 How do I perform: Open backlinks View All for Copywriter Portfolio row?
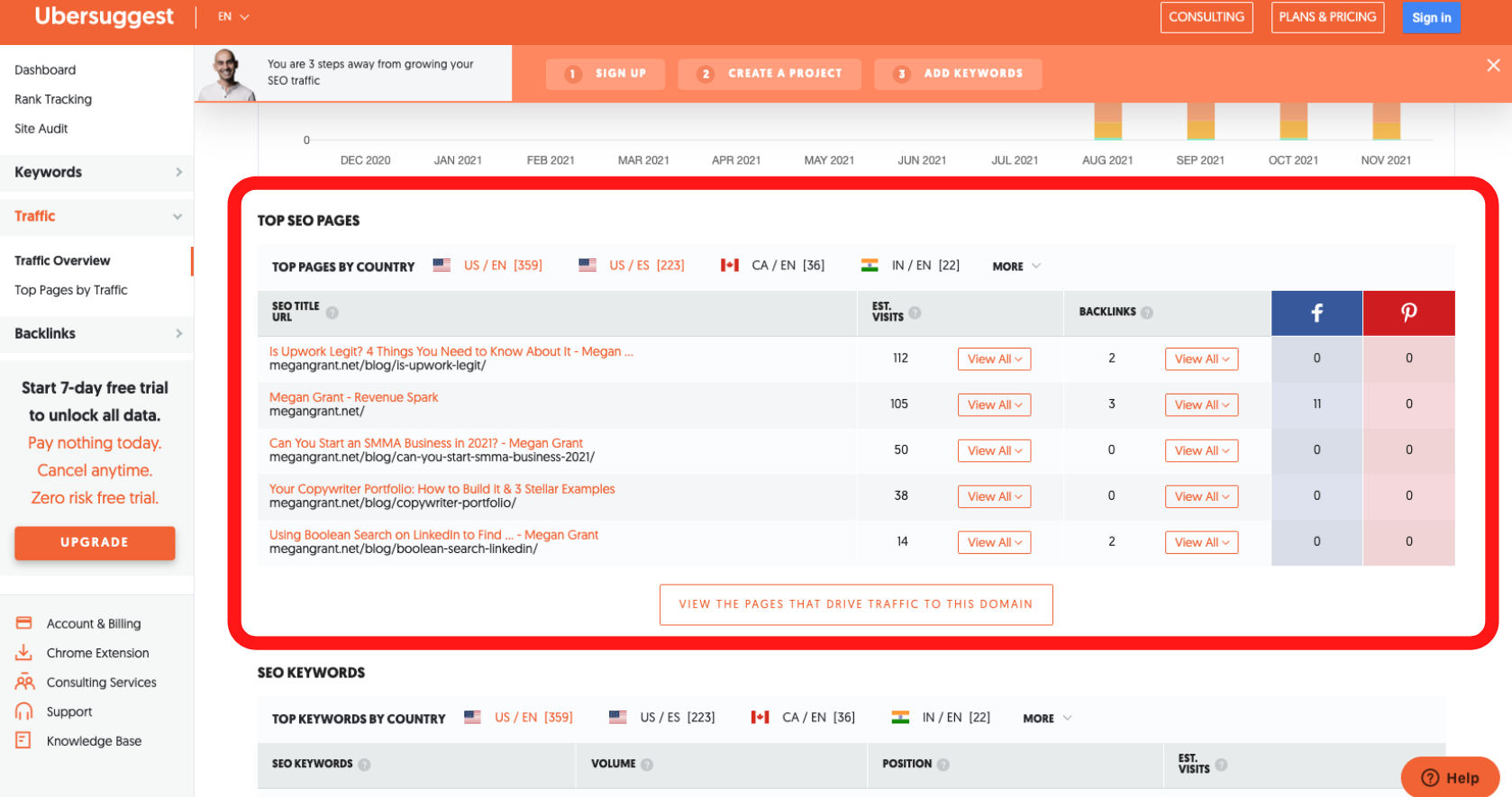[x=1201, y=497]
